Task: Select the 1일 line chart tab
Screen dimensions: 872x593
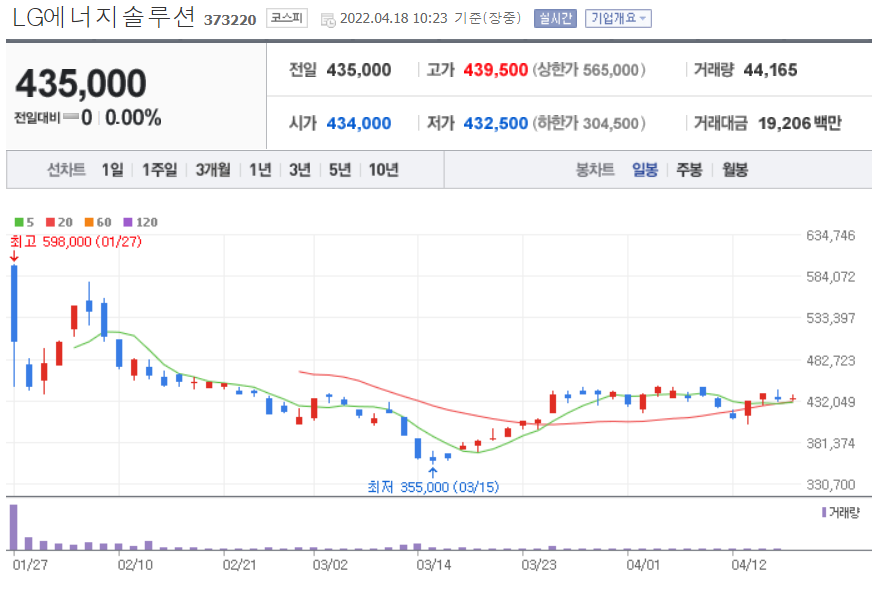Action: tap(112, 169)
